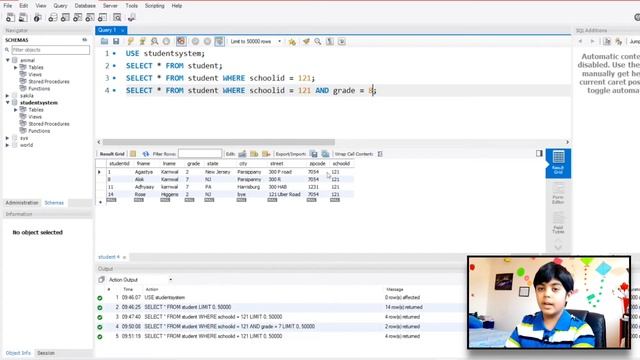
Task: Open the Scripting menu
Action: tap(154, 6)
